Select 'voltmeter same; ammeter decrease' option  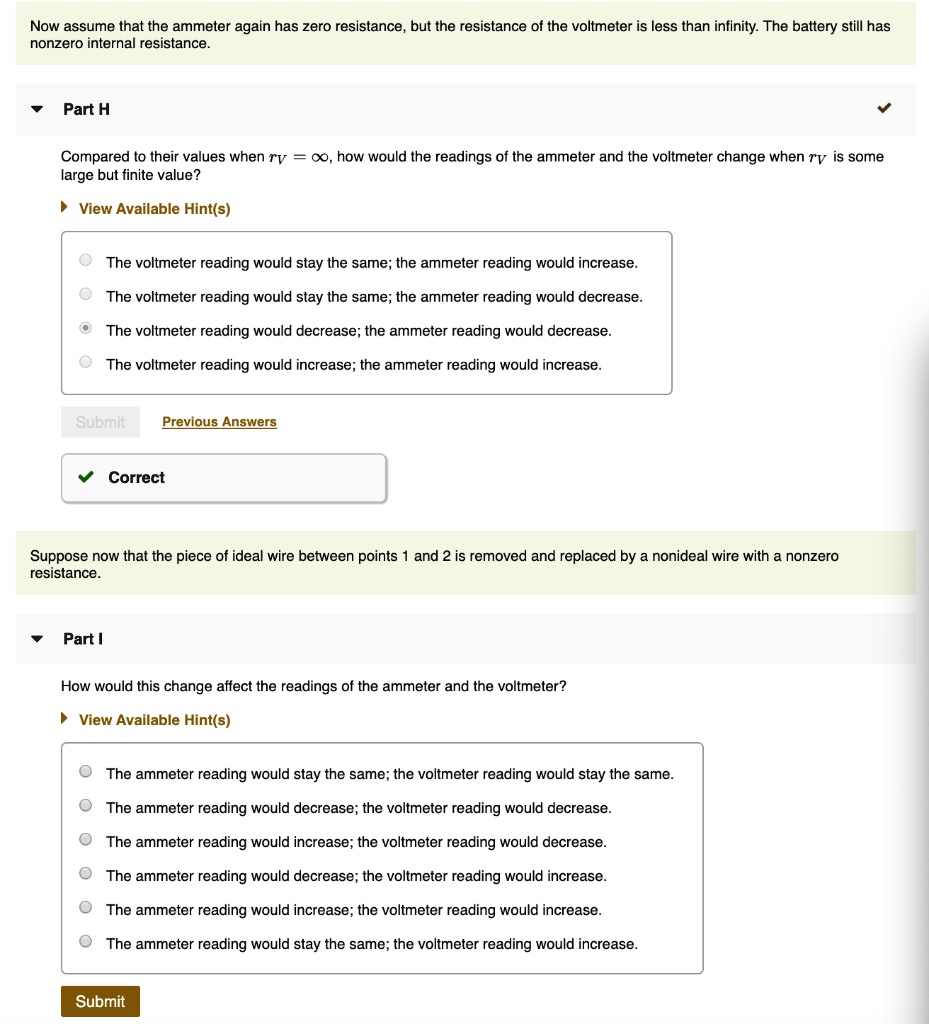86,296
